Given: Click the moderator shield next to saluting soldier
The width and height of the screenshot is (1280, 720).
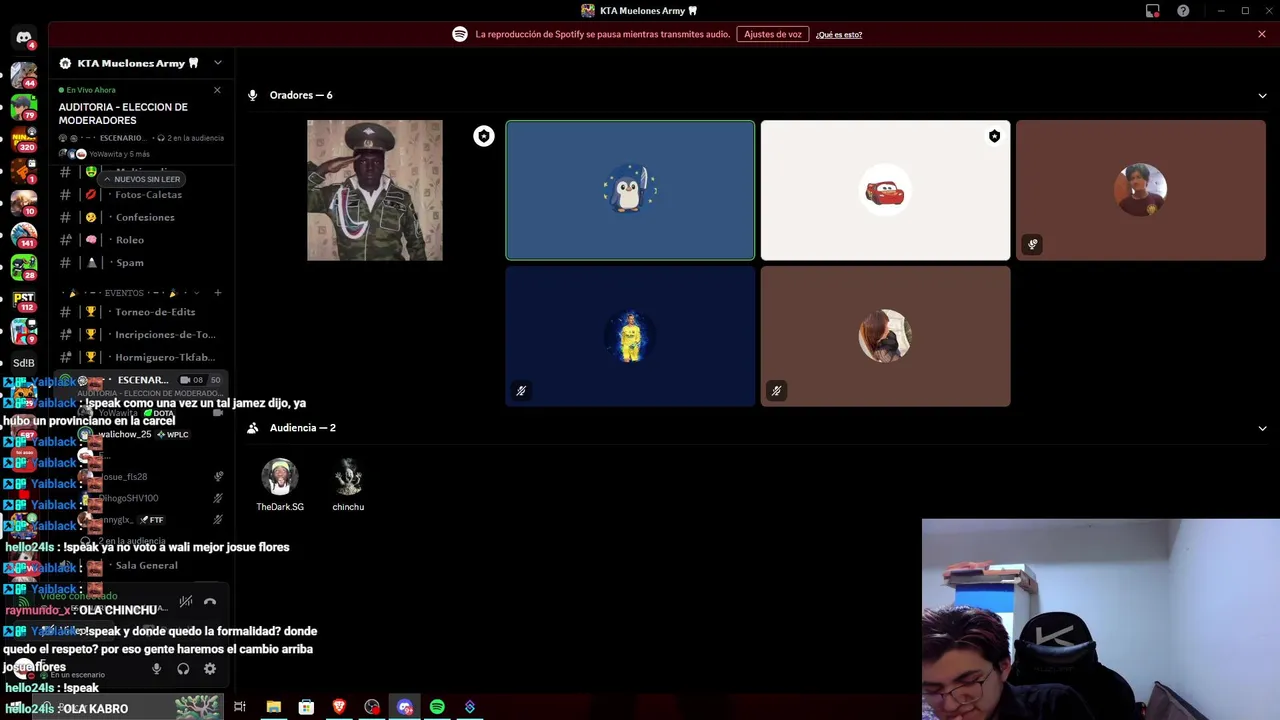Looking at the screenshot, I should pyautogui.click(x=484, y=136).
